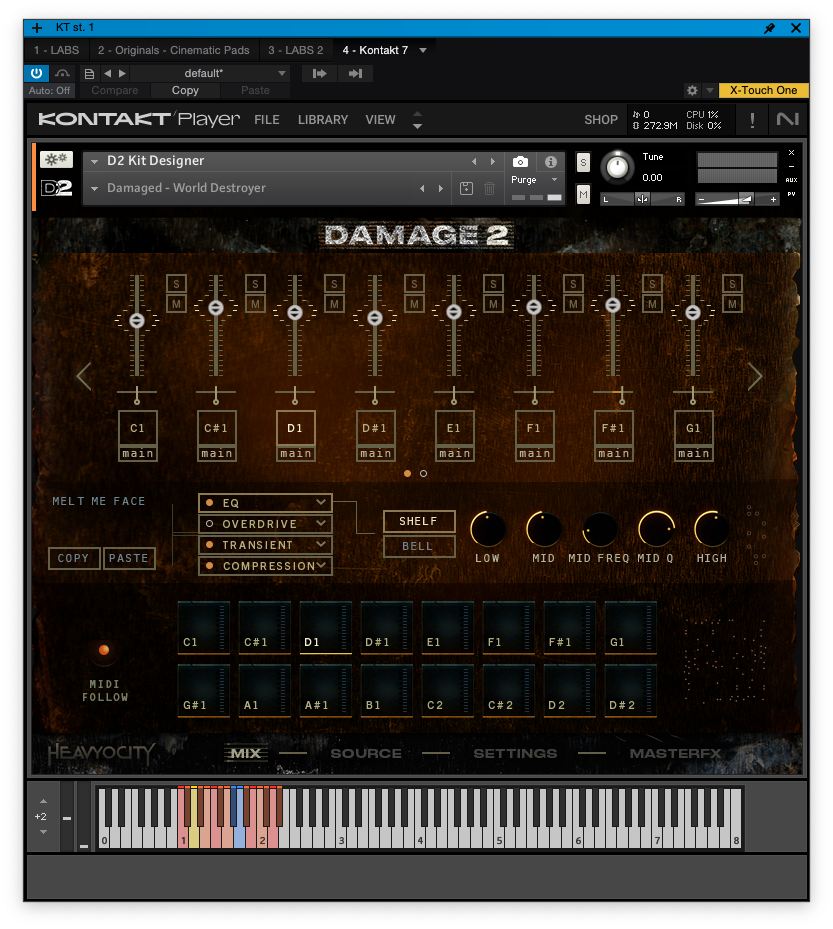
Task: Shift keyboard octave up arrow
Action: click(x=43, y=801)
